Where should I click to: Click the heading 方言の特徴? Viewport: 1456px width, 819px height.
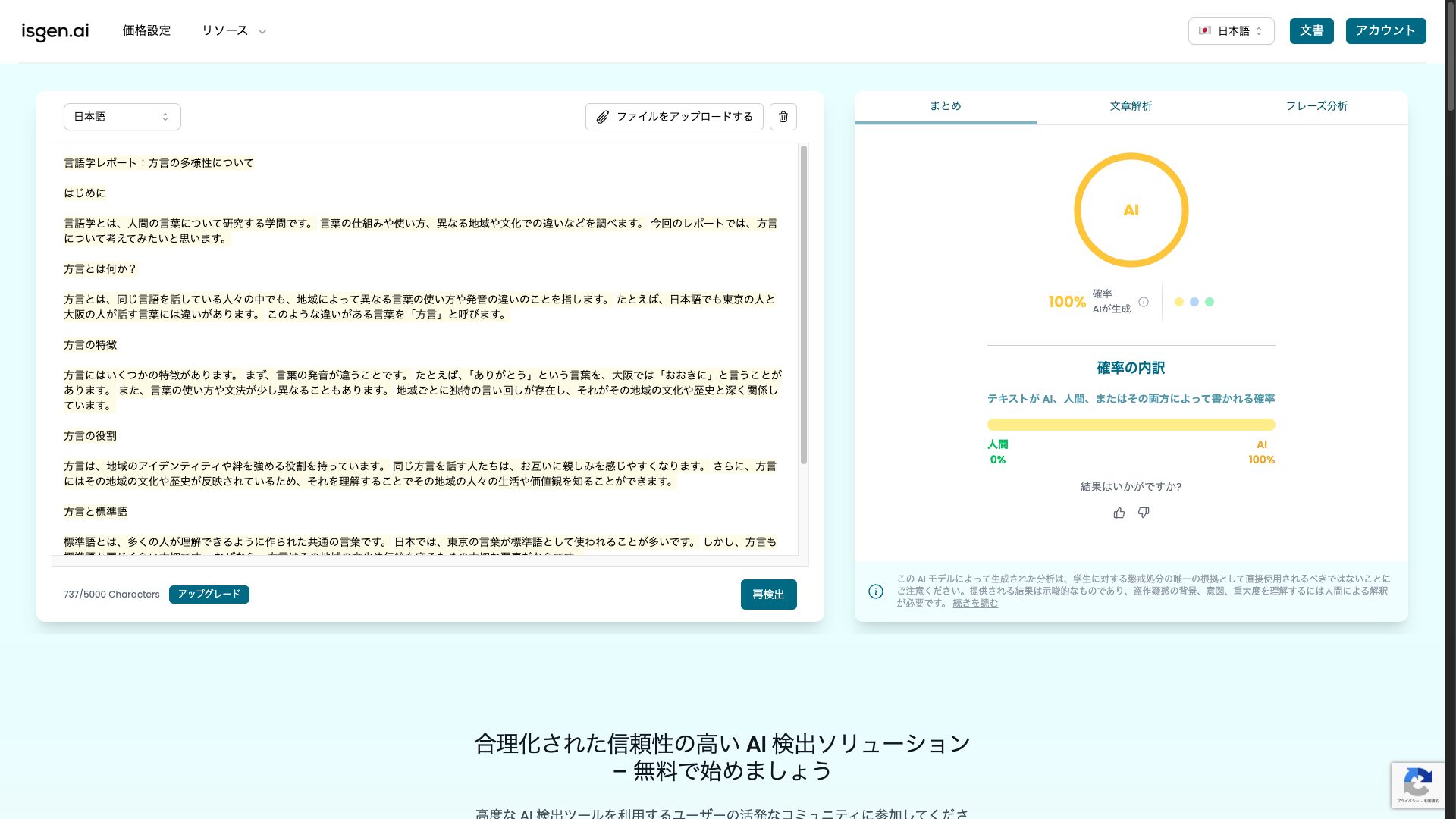click(x=90, y=345)
